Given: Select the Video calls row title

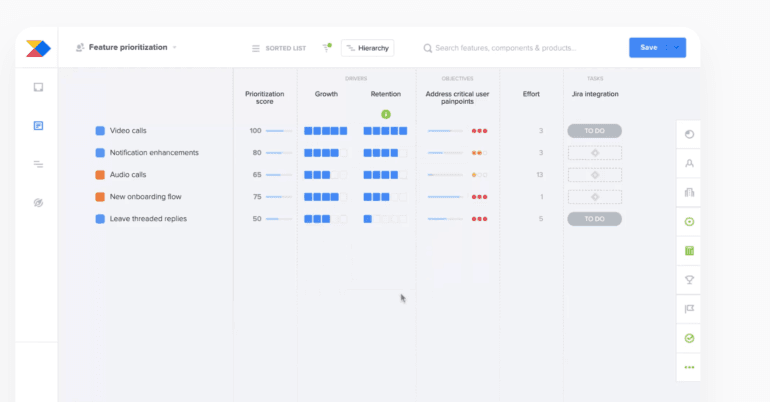Looking at the screenshot, I should [x=128, y=131].
